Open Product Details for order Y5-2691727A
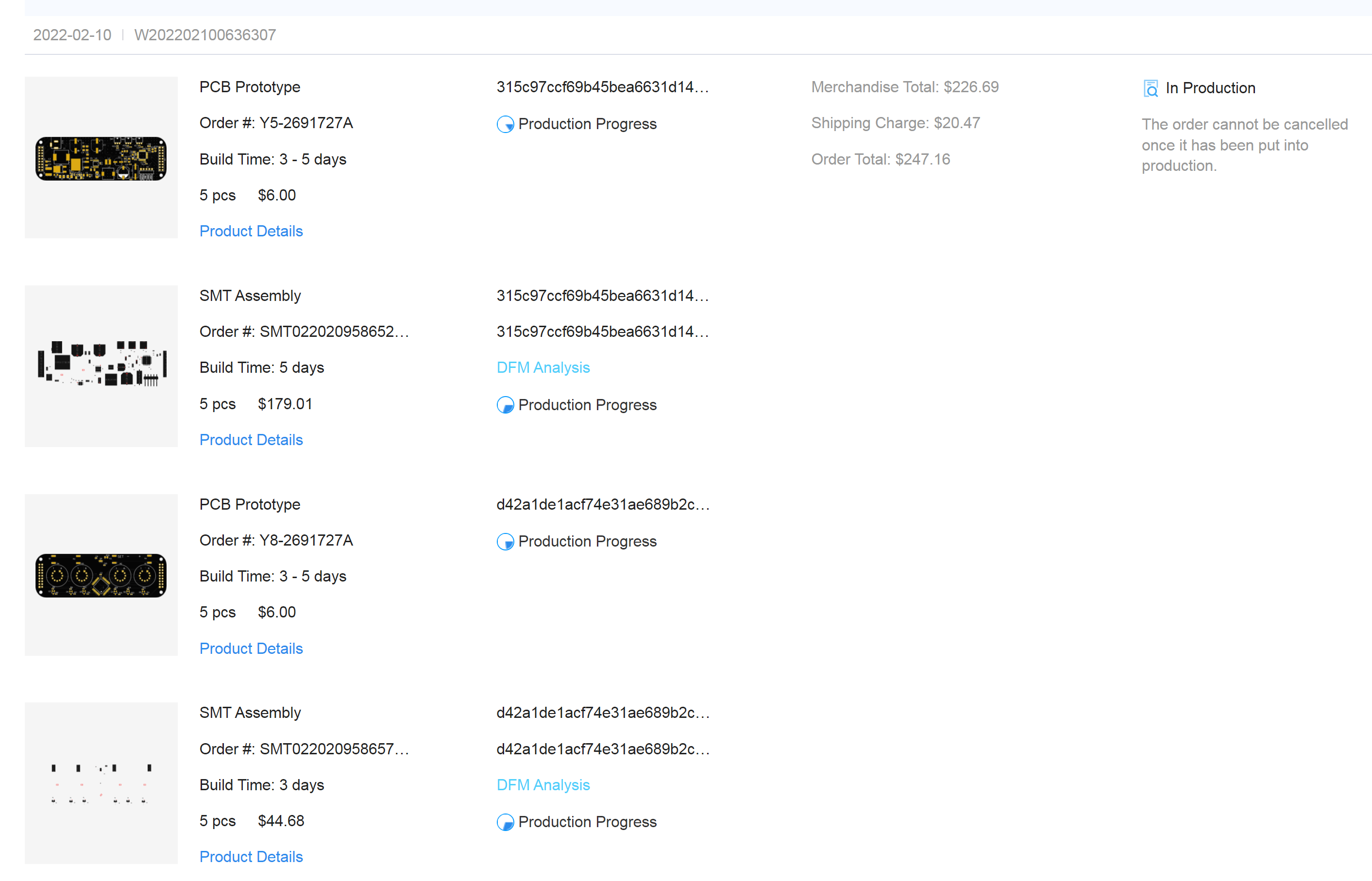This screenshot has width=1372, height=881. point(251,231)
